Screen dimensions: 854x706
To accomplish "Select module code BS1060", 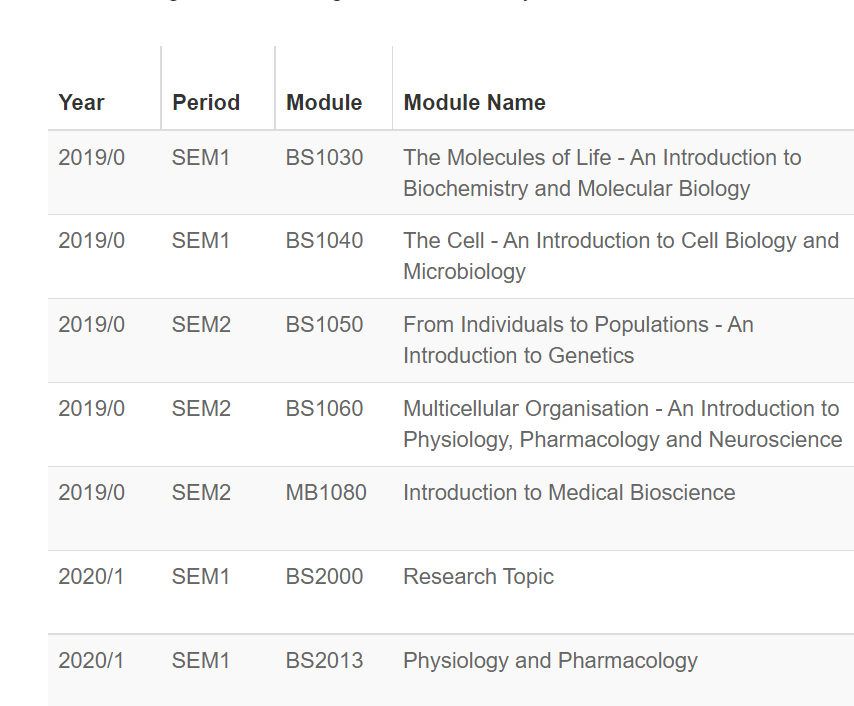I will [324, 409].
